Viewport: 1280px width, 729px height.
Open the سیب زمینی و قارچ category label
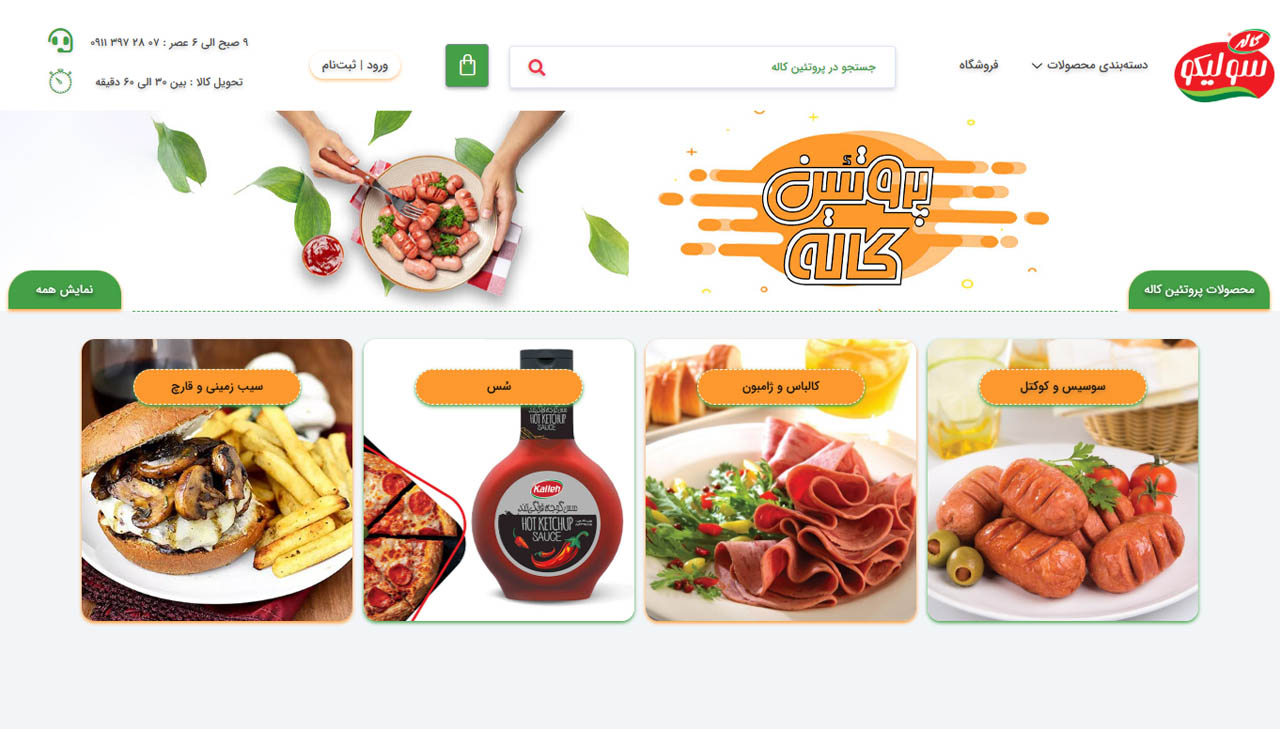tap(217, 387)
